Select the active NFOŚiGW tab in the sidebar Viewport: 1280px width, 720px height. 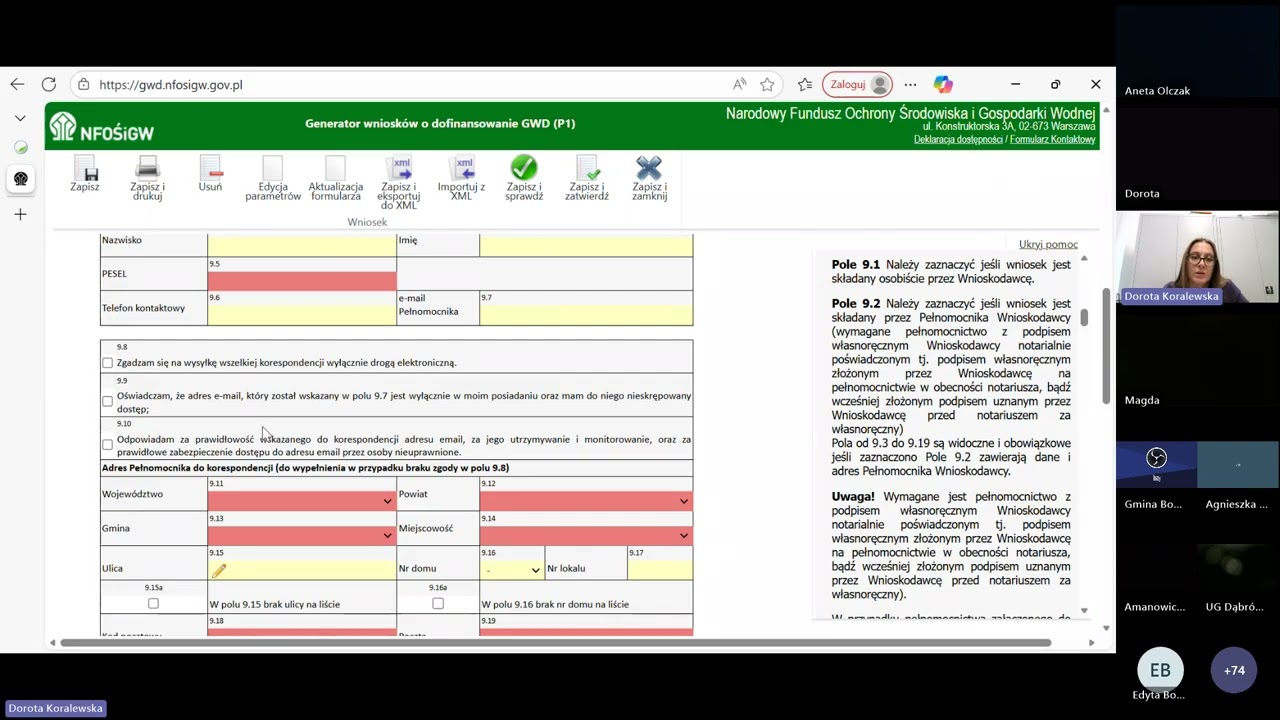click(20, 179)
